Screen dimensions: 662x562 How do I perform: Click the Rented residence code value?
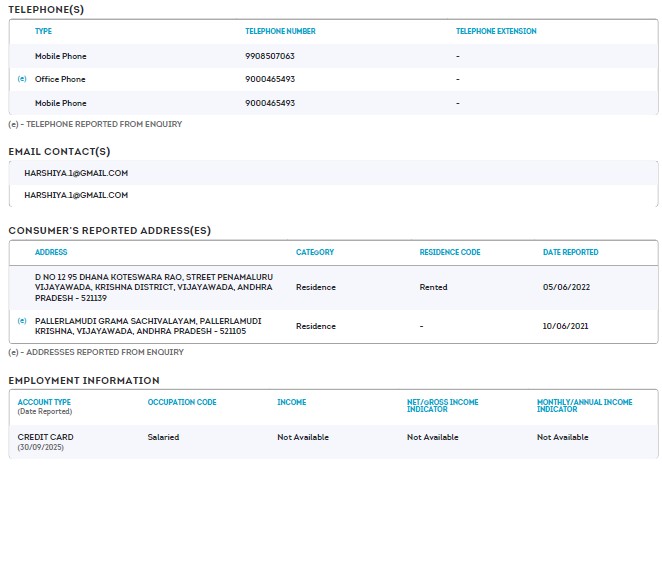433,287
